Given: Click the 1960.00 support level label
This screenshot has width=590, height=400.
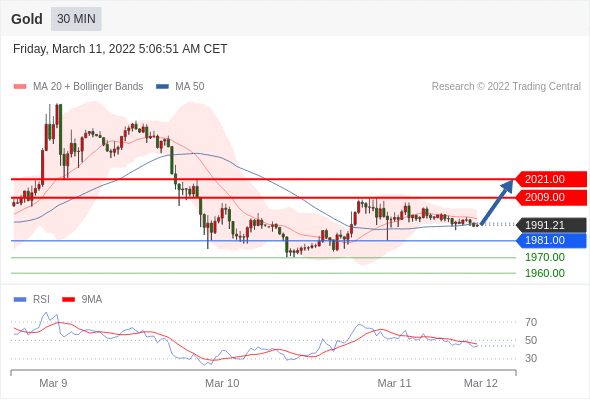Looking at the screenshot, I should 545,273.
